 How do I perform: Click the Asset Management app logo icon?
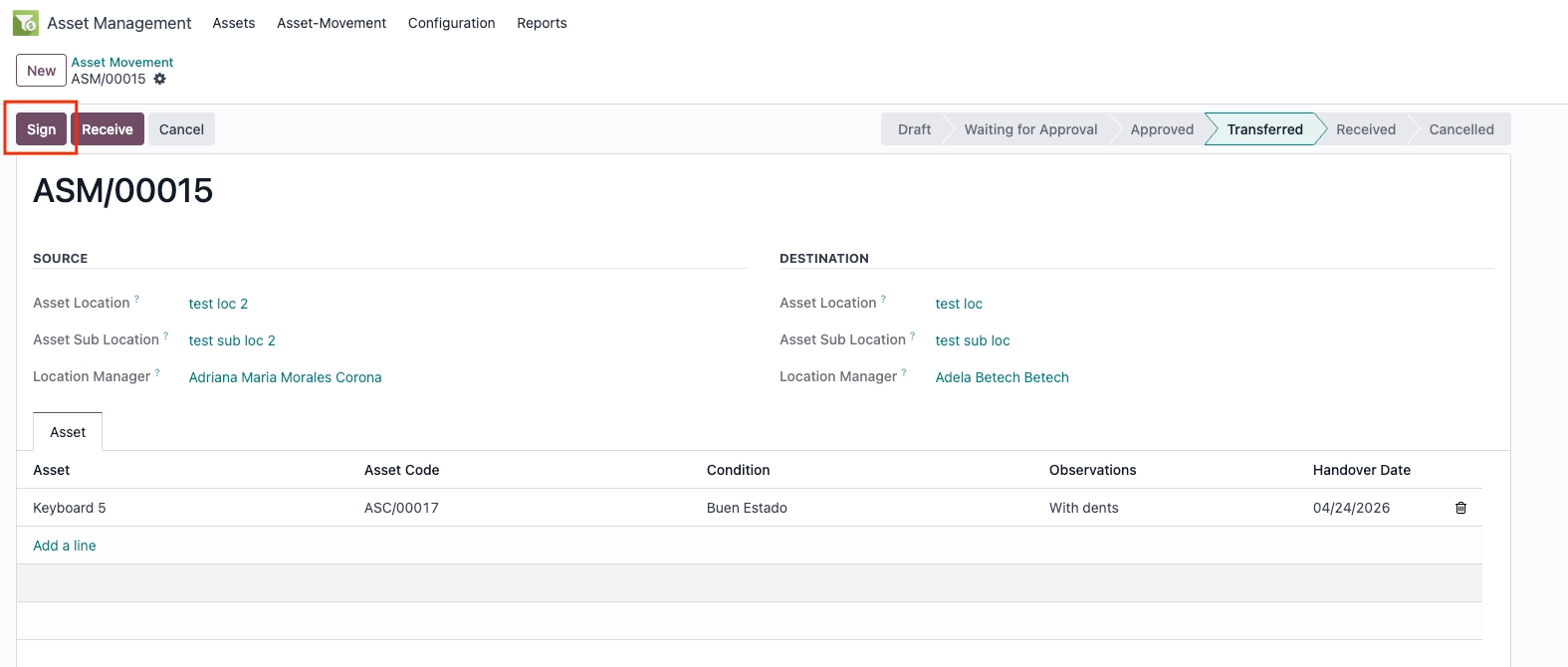pos(26,22)
